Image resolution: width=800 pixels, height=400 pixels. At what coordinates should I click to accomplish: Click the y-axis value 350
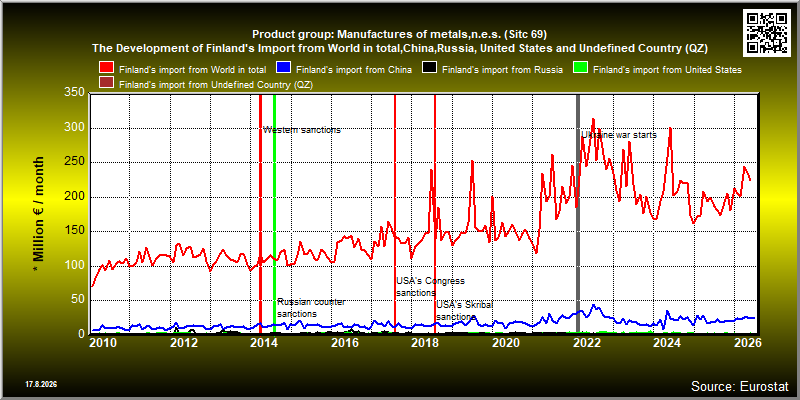point(74,93)
